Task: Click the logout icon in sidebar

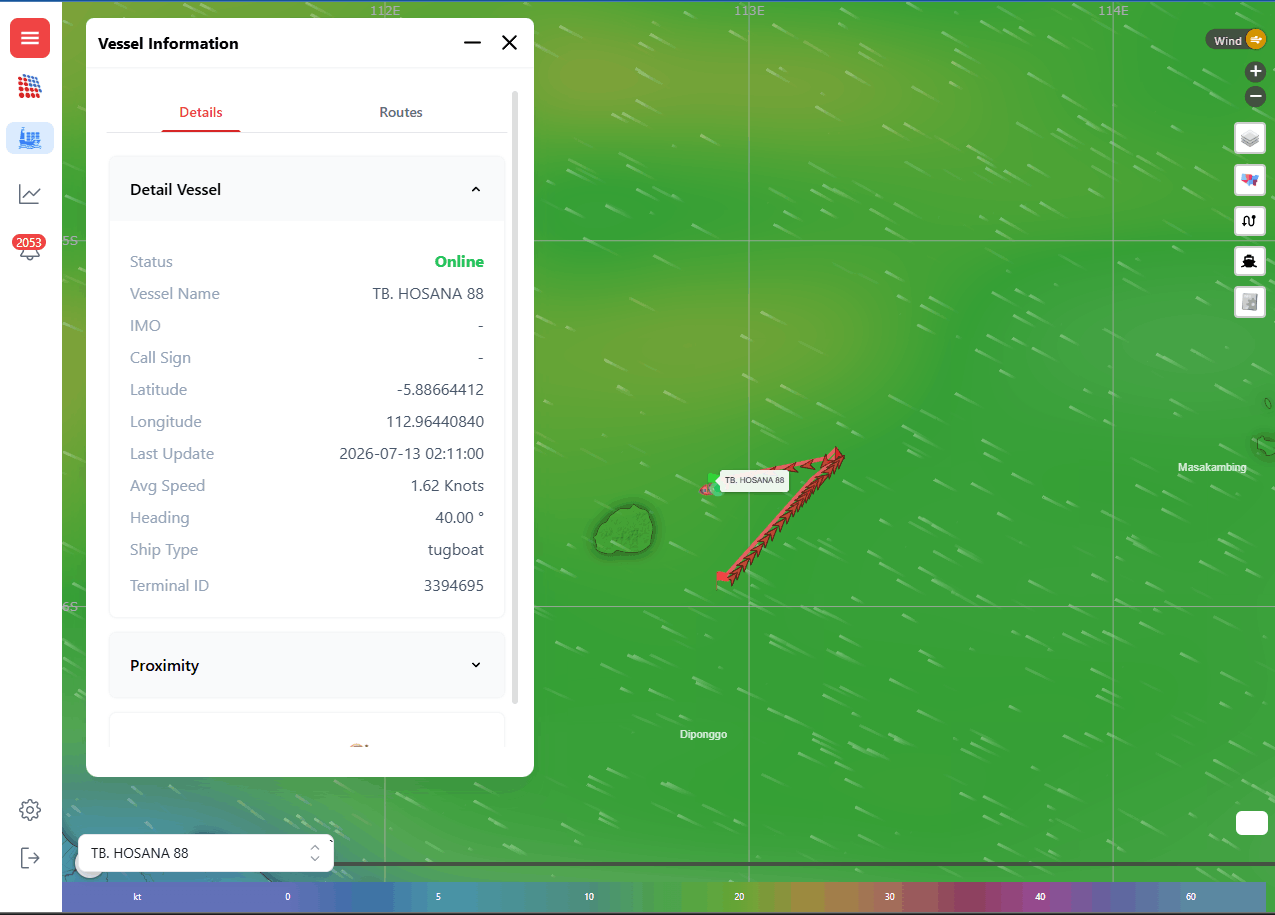Action: [30, 858]
